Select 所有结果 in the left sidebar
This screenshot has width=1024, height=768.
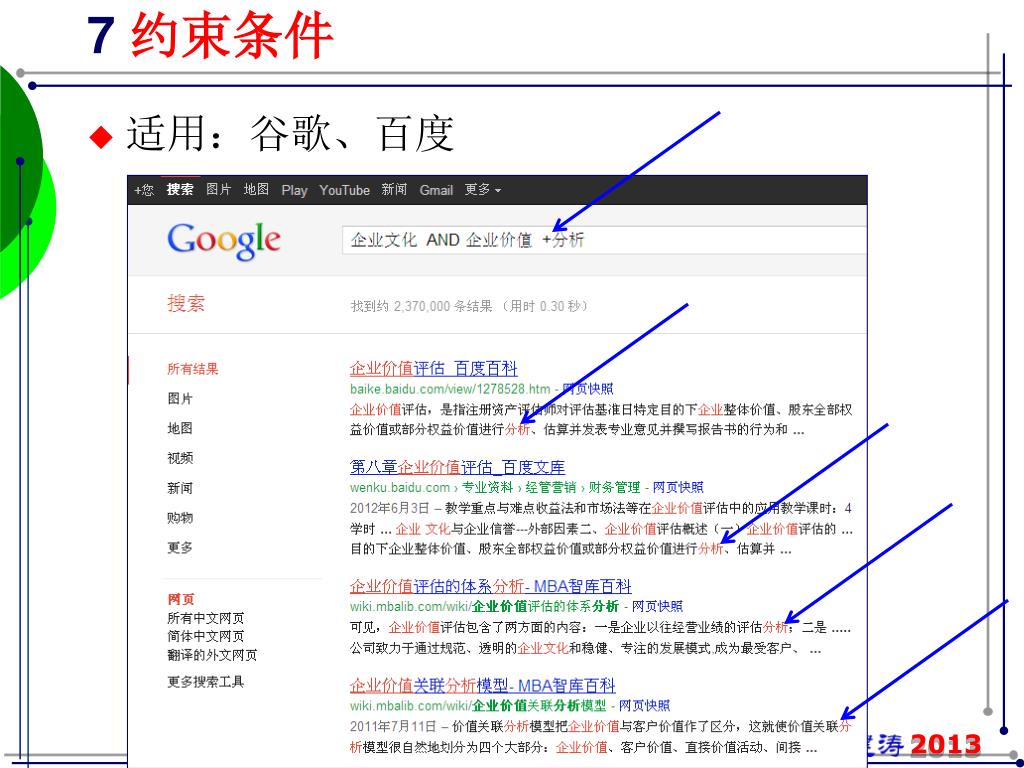coord(193,369)
